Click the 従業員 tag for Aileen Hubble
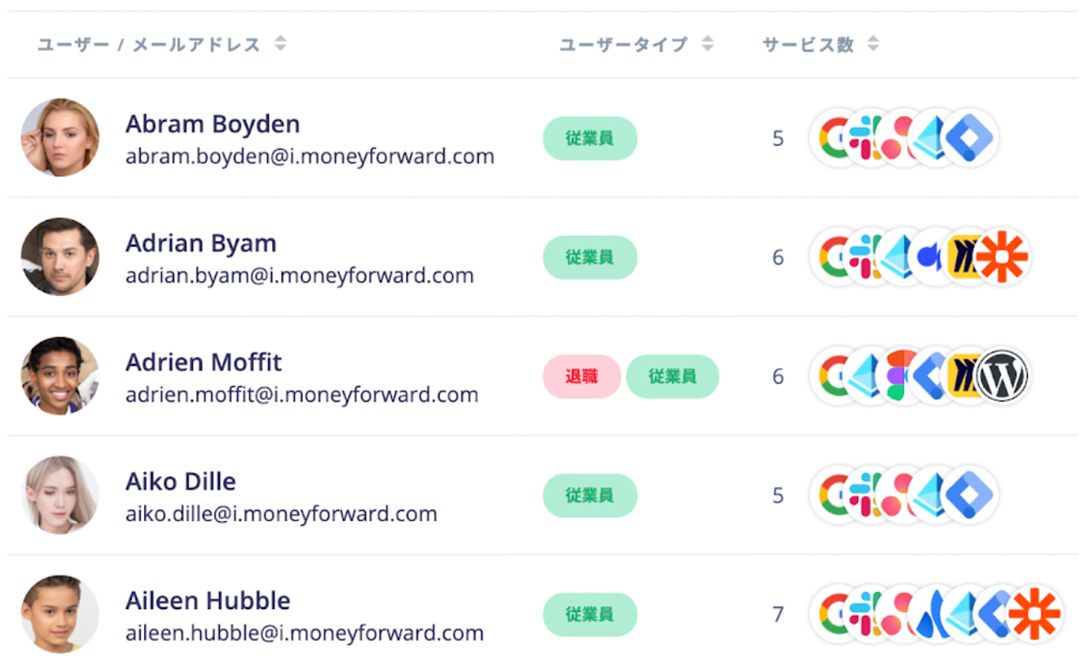This screenshot has width=1080, height=671. pos(590,615)
